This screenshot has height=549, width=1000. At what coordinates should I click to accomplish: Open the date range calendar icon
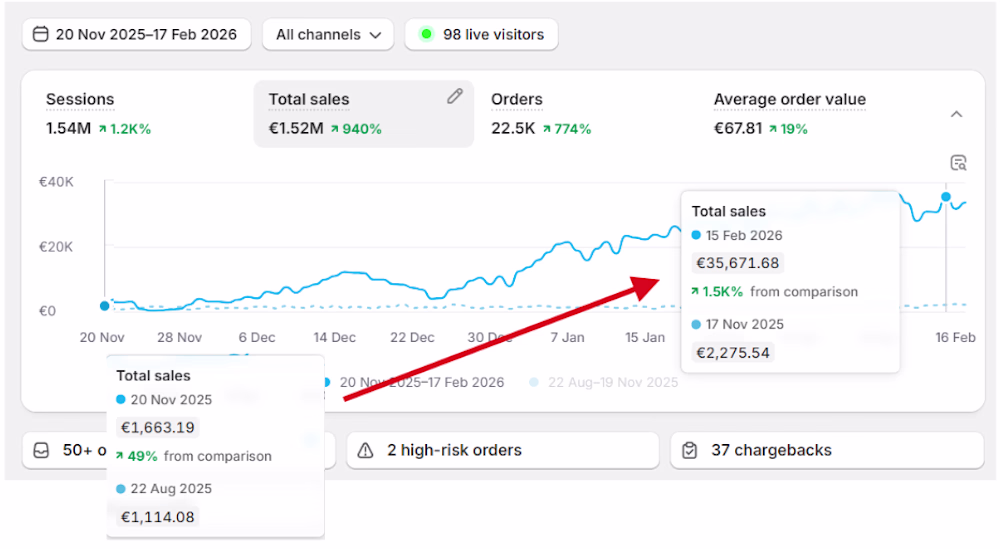[40, 34]
